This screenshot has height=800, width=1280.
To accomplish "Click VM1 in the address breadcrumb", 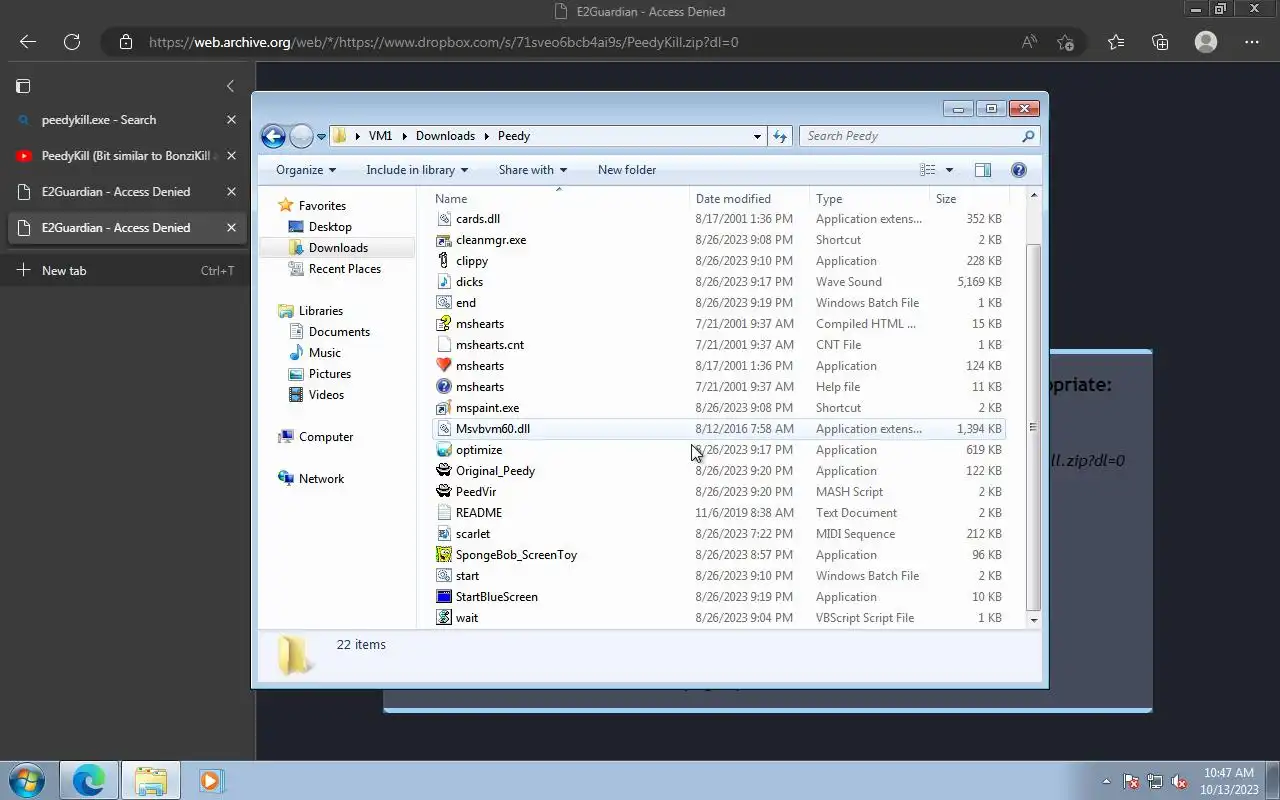I will (x=380, y=136).
